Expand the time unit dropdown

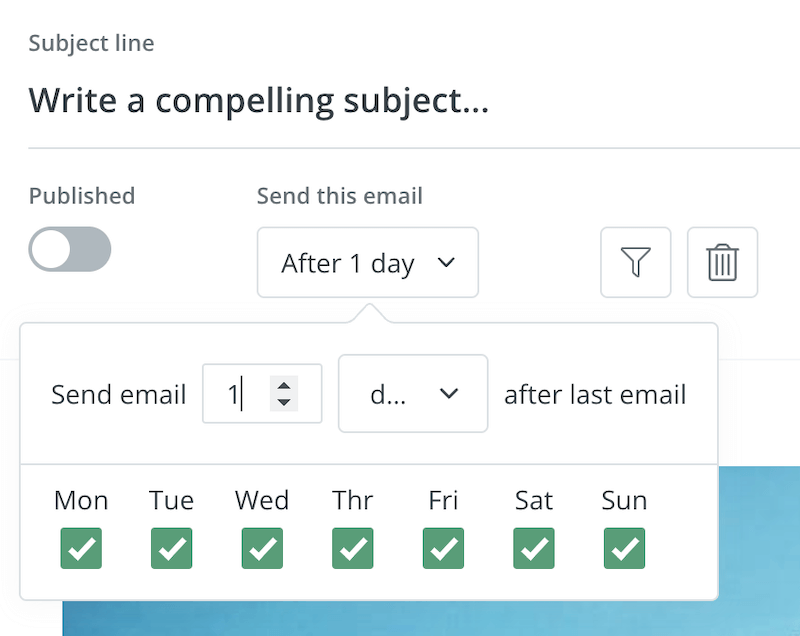pyautogui.click(x=413, y=394)
